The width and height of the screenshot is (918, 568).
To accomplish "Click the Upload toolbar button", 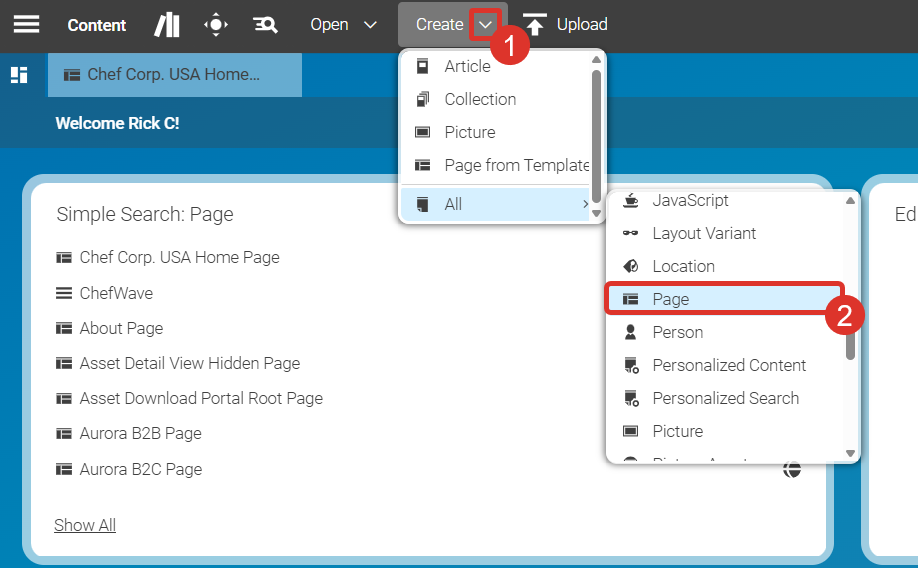I will [x=566, y=24].
